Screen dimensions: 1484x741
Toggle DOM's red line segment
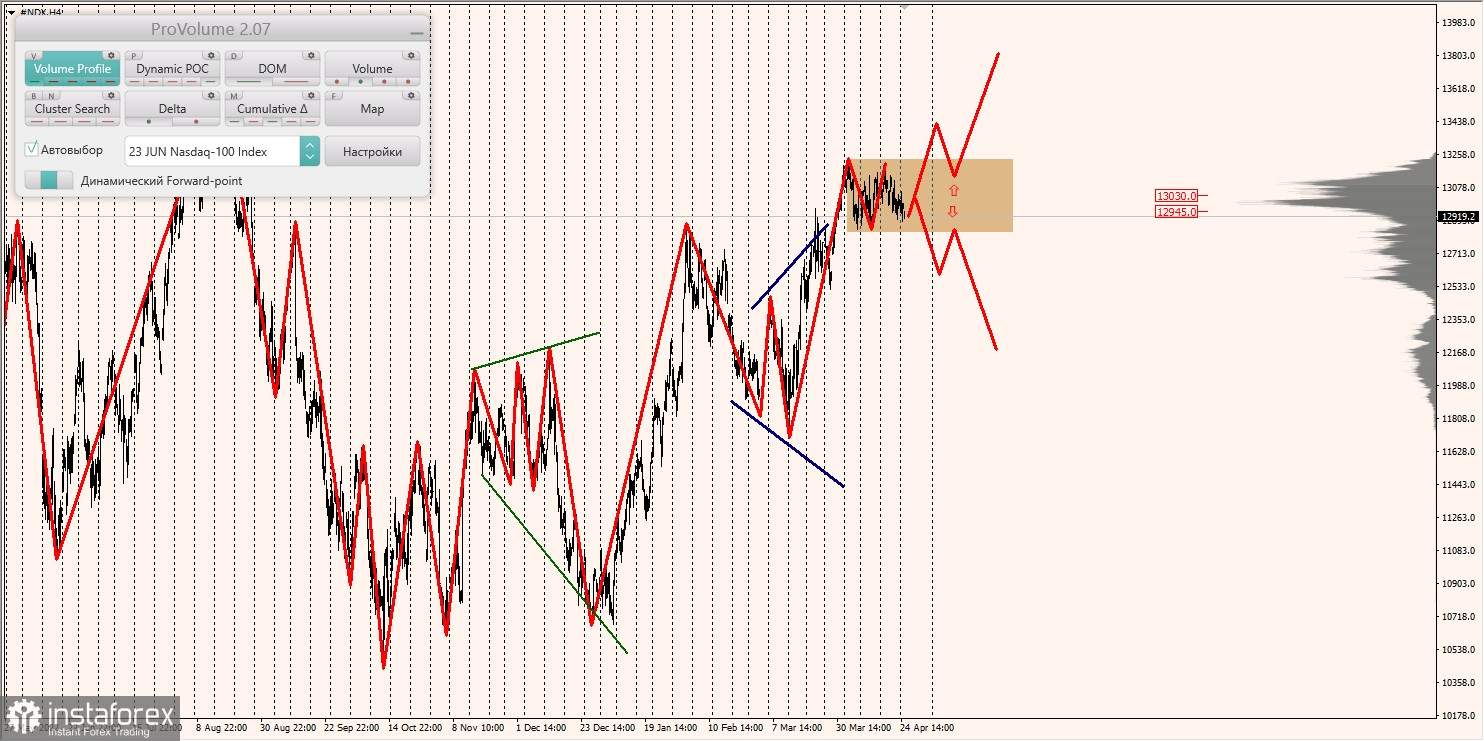(296, 81)
